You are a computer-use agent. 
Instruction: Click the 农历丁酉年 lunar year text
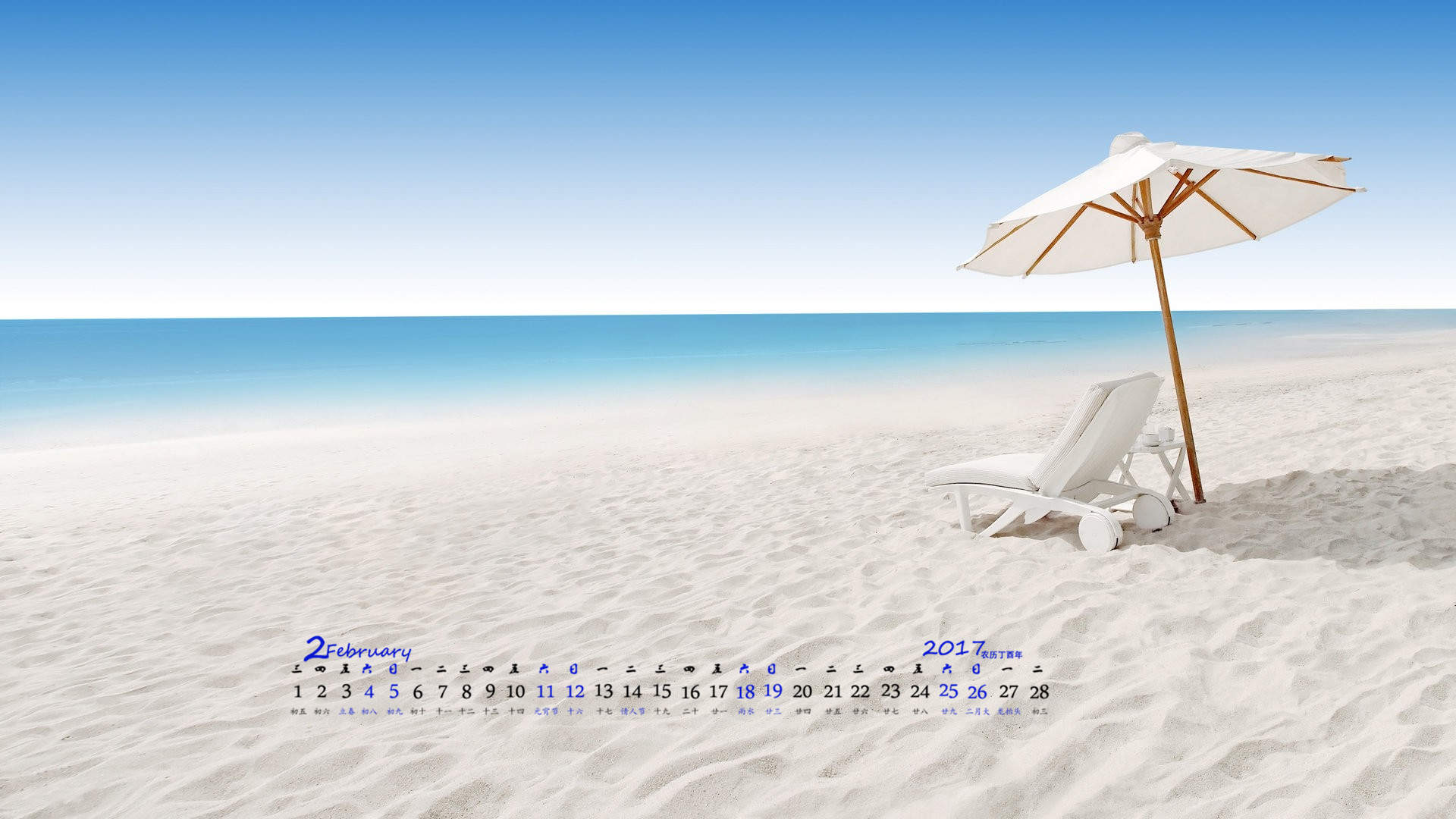pos(1002,654)
